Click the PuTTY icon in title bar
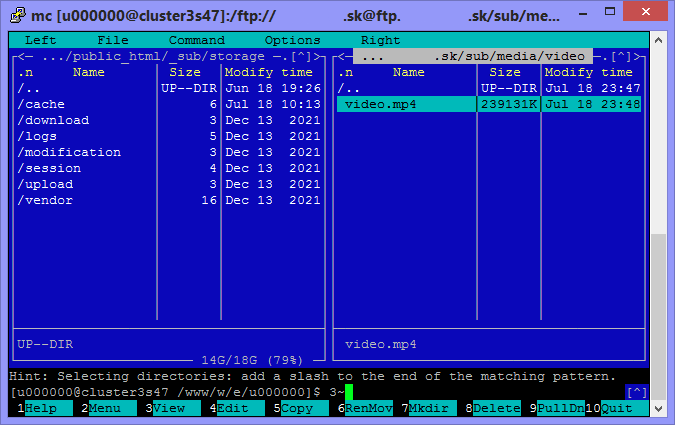 (16, 13)
